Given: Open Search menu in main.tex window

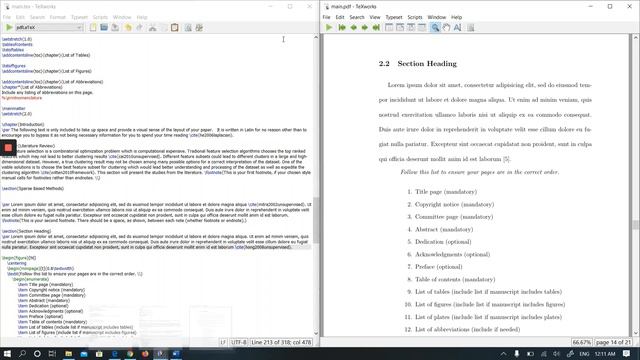Looking at the screenshot, I should 37,17.
